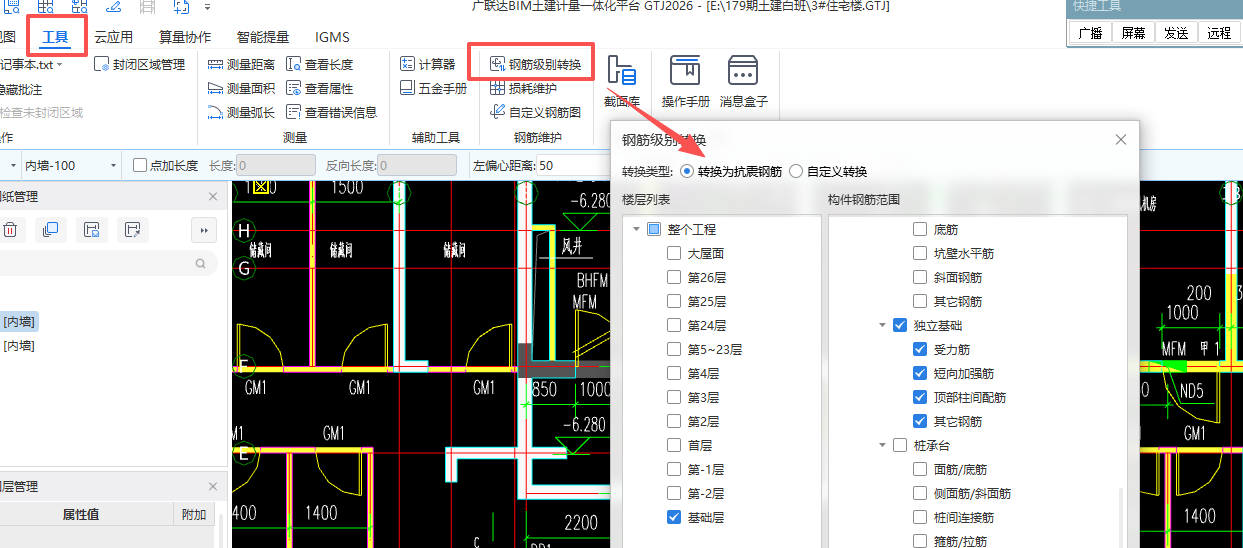Click the search magnifier in drawing panel
Viewport: 1243px width, 548px height.
point(201,264)
